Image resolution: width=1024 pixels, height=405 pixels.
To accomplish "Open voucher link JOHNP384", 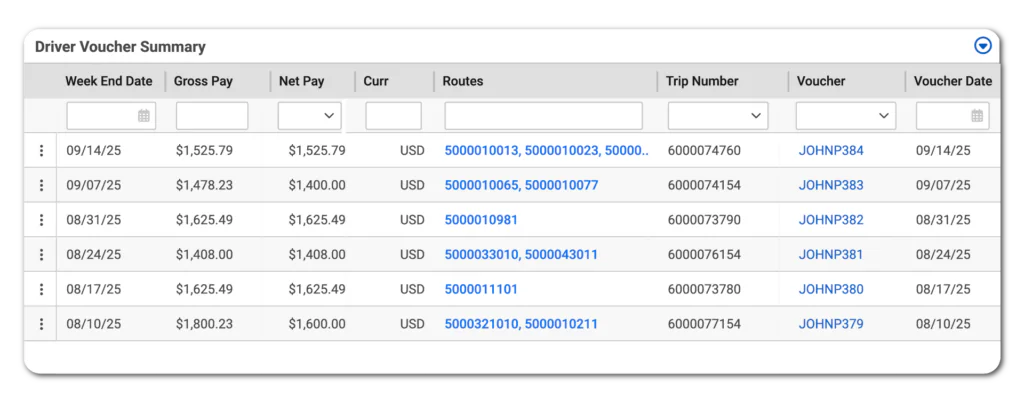I will pos(831,151).
